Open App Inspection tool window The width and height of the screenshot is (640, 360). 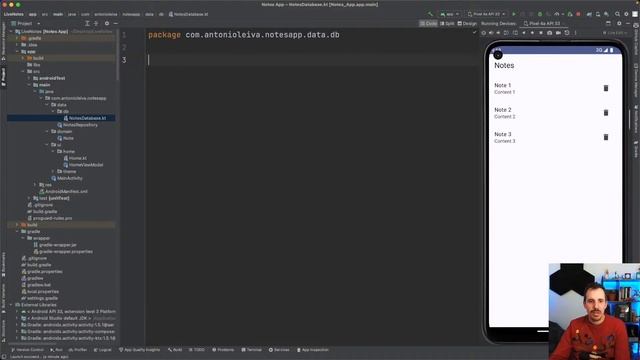coord(313,350)
